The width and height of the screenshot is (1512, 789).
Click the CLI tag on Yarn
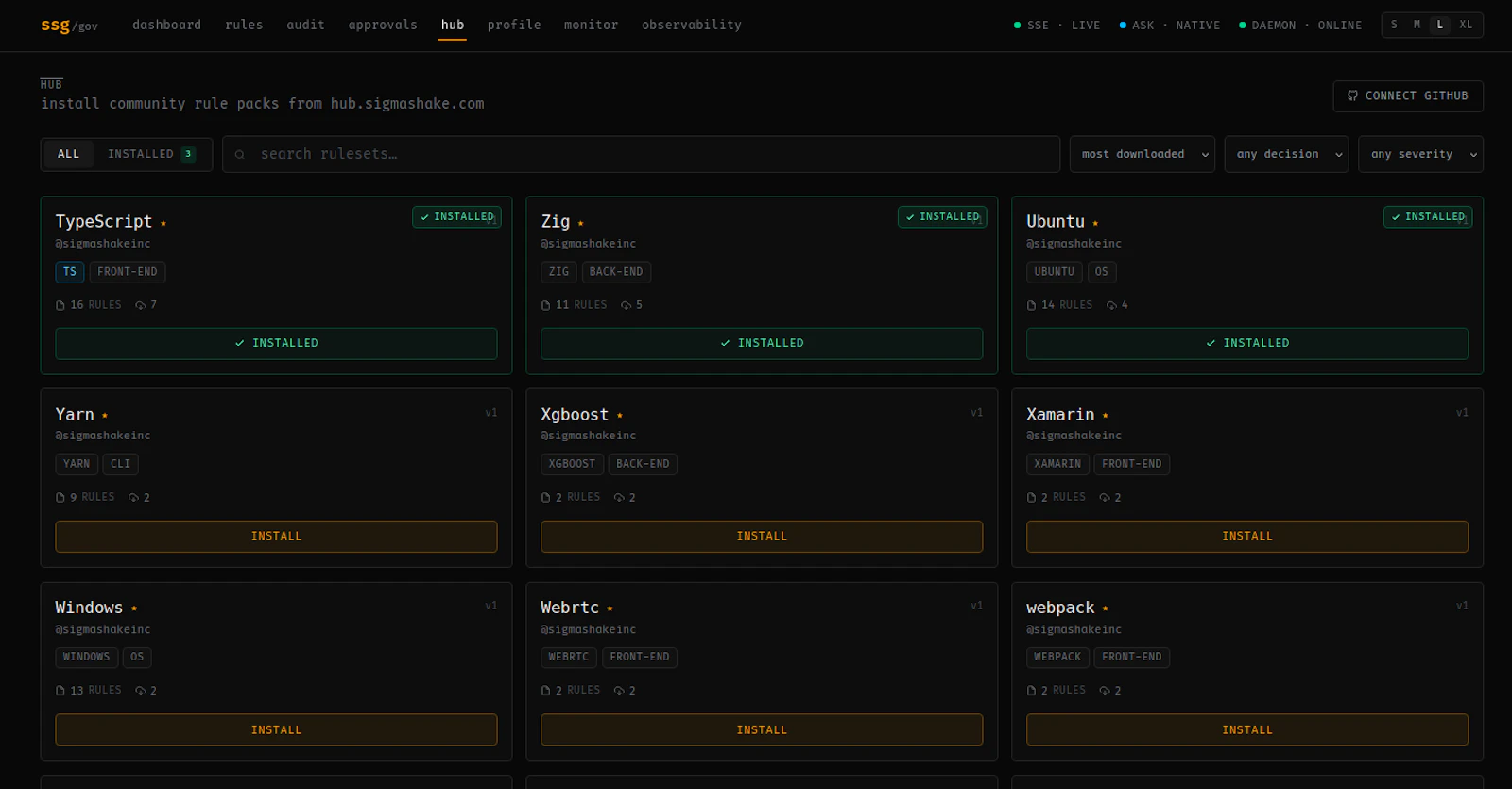(x=121, y=464)
